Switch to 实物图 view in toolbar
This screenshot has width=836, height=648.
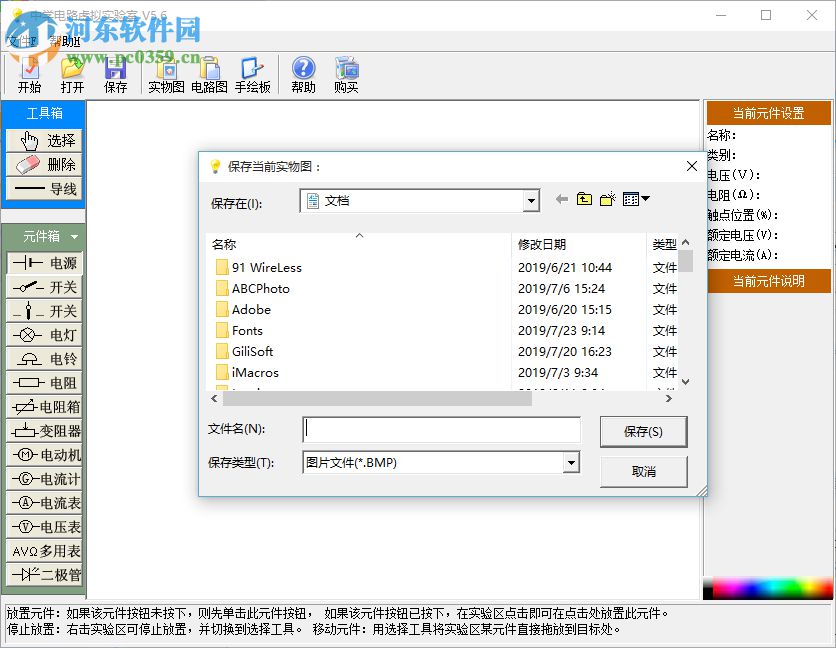click(166, 76)
